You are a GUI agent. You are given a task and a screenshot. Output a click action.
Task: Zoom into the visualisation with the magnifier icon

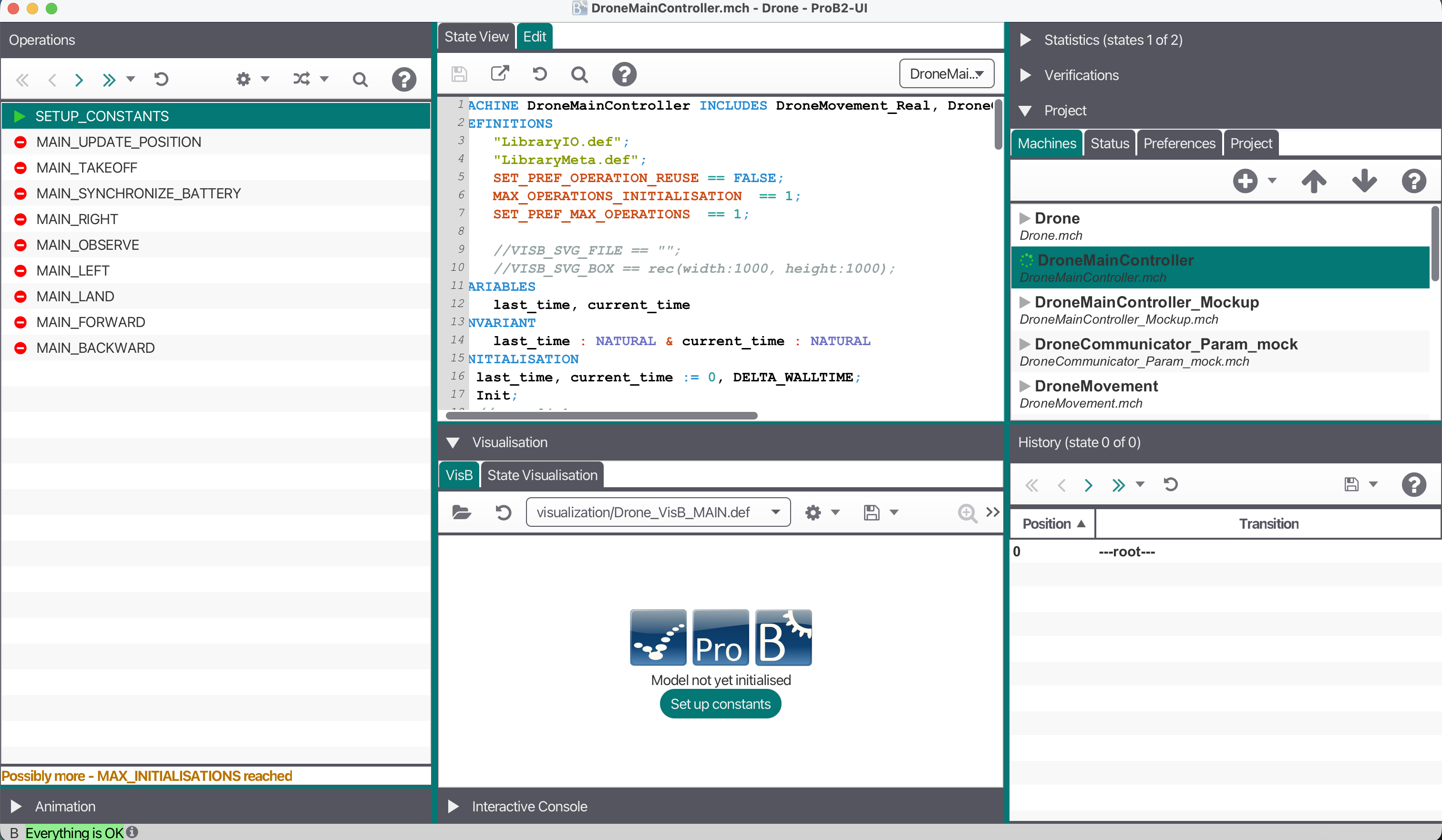pyautogui.click(x=967, y=513)
